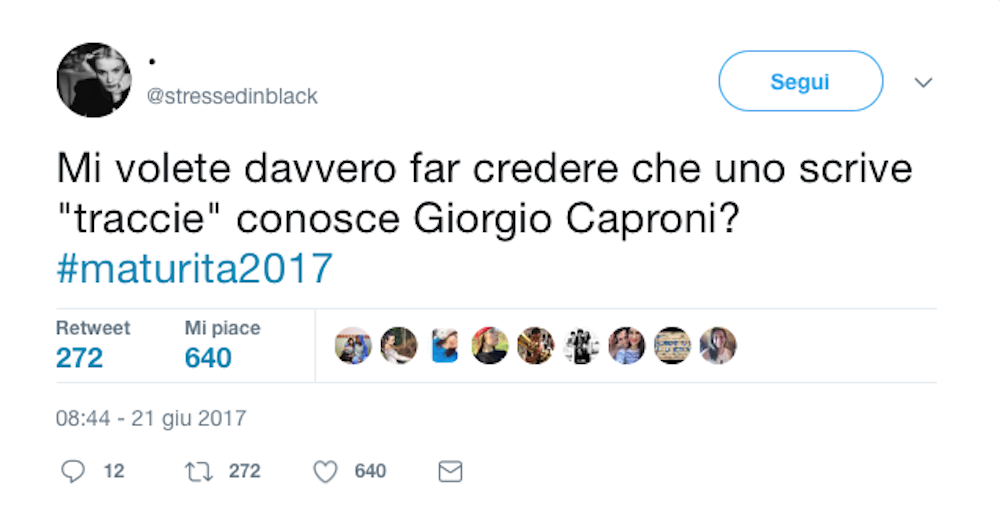Screen dimensions: 1000x520
Task: Click the author display name dot
Action: pyautogui.click(x=152, y=62)
